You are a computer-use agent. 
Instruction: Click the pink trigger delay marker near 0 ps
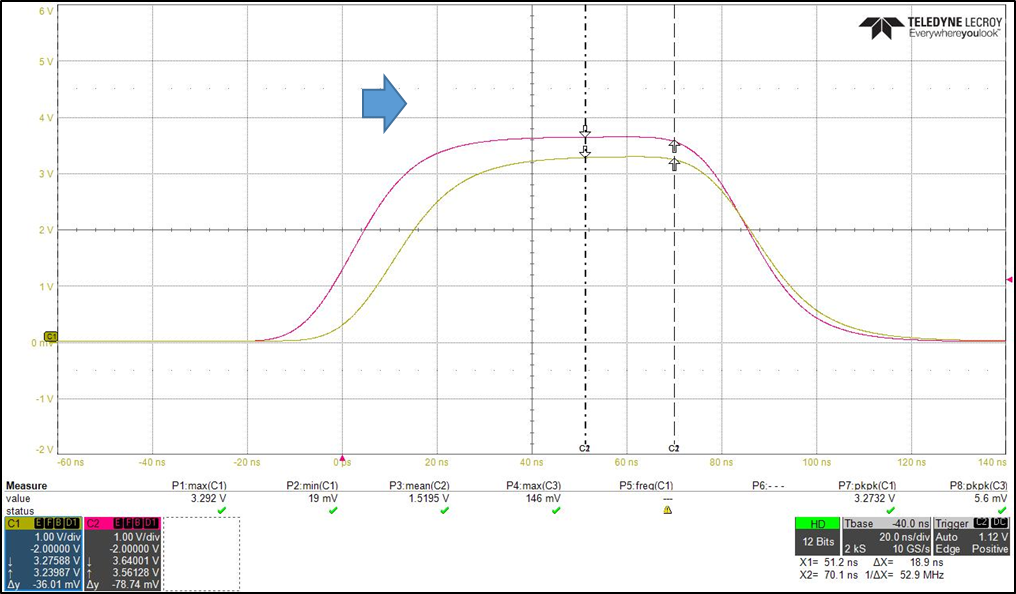pyautogui.click(x=342, y=458)
